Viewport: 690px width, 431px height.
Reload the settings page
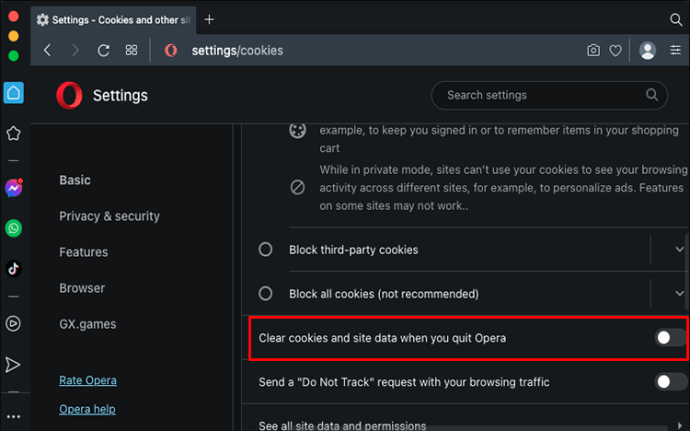(103, 50)
